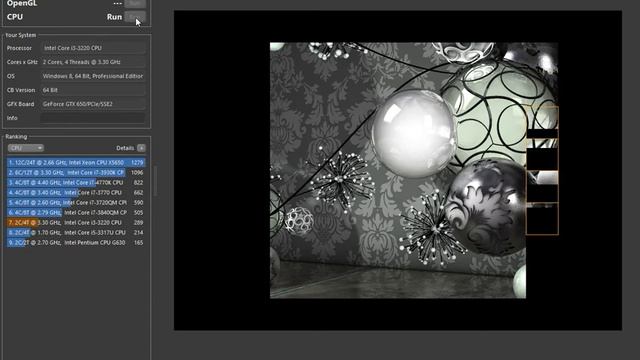Select the Intel Core i7-3770 ranking row
The image size is (640, 360).
coord(76,193)
